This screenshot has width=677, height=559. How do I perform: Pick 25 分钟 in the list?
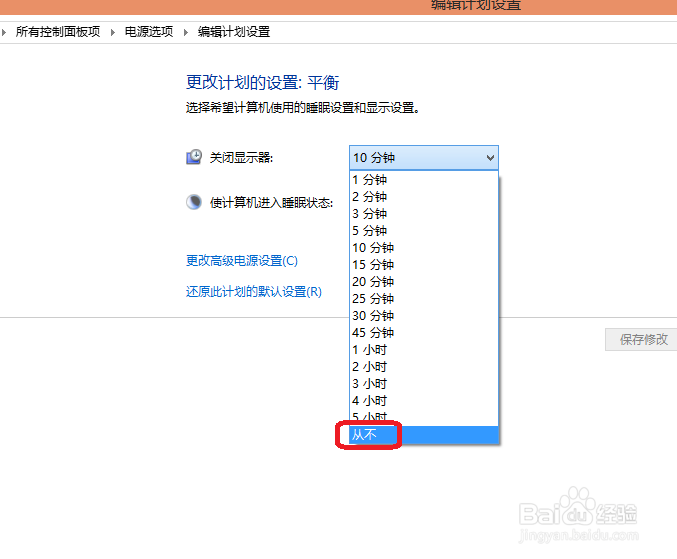[x=424, y=299]
